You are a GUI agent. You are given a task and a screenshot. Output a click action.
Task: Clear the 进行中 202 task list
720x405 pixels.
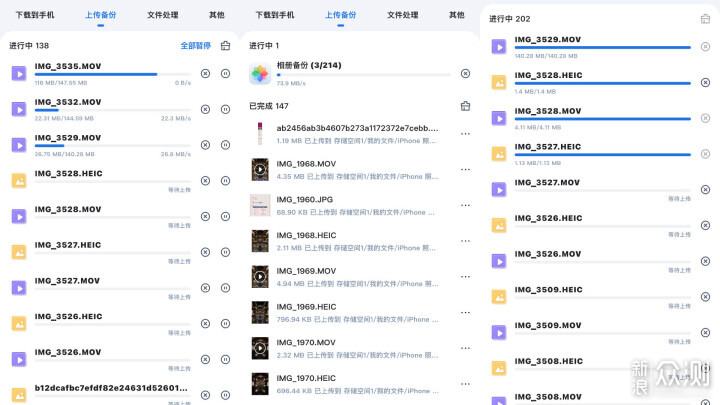coord(705,19)
